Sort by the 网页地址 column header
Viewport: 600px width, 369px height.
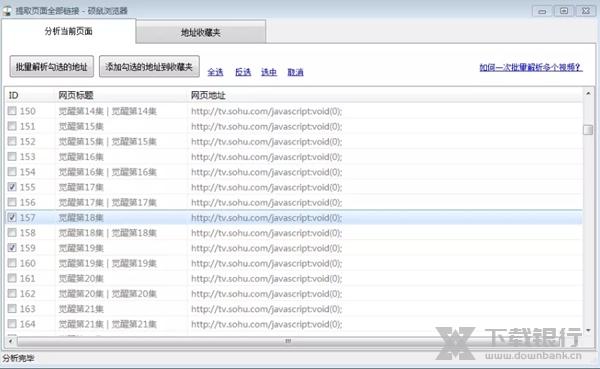(x=385, y=95)
